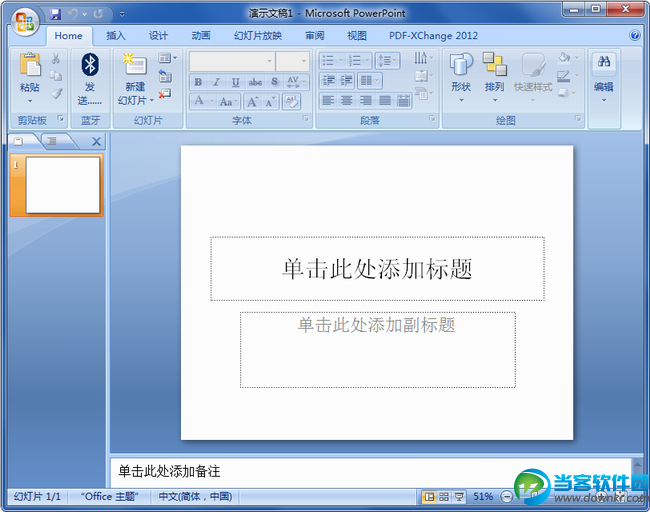The height and width of the screenshot is (512, 650).
Task: Open the 审阅 ribbon tab
Action: (315, 36)
